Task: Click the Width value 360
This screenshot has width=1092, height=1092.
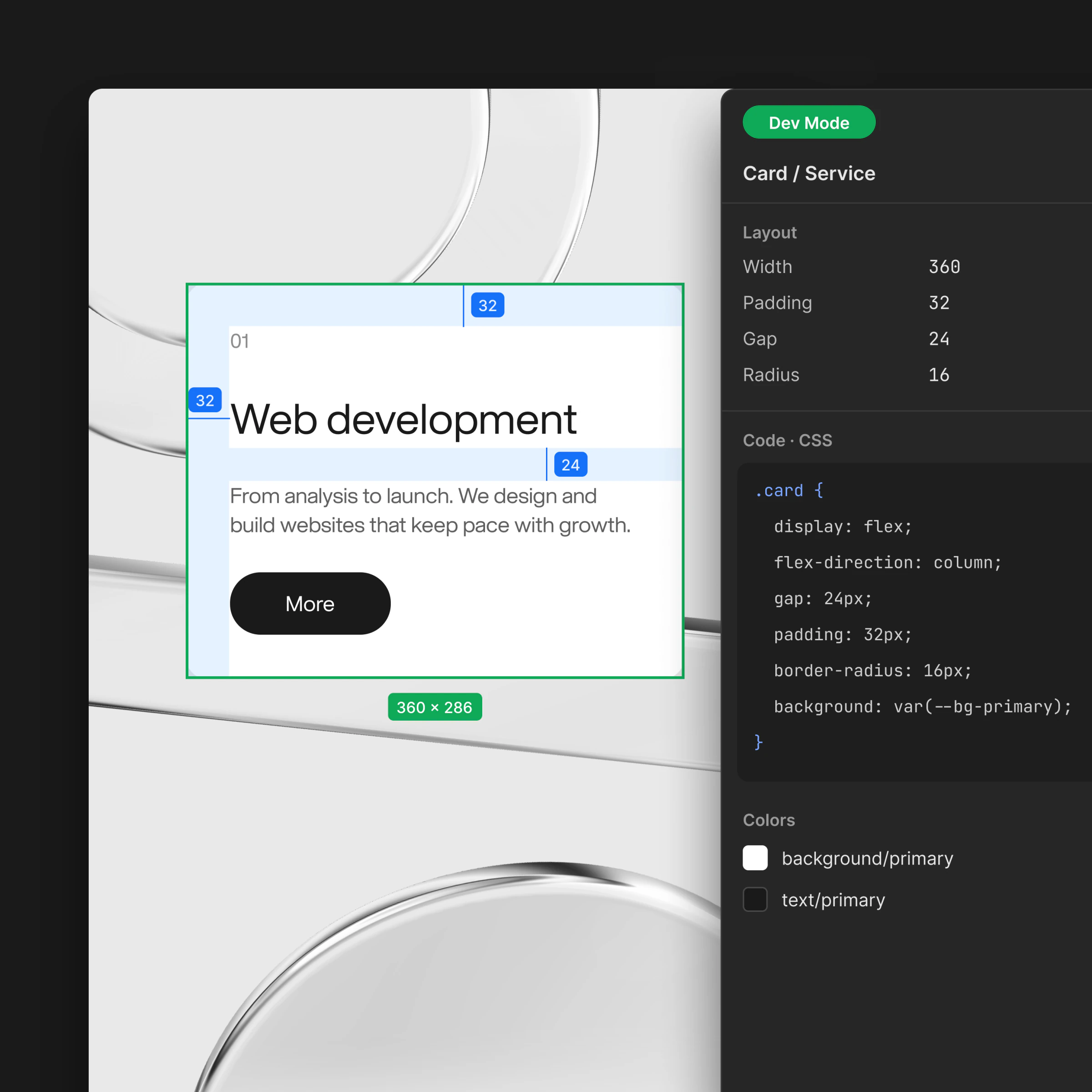Action: [x=945, y=267]
